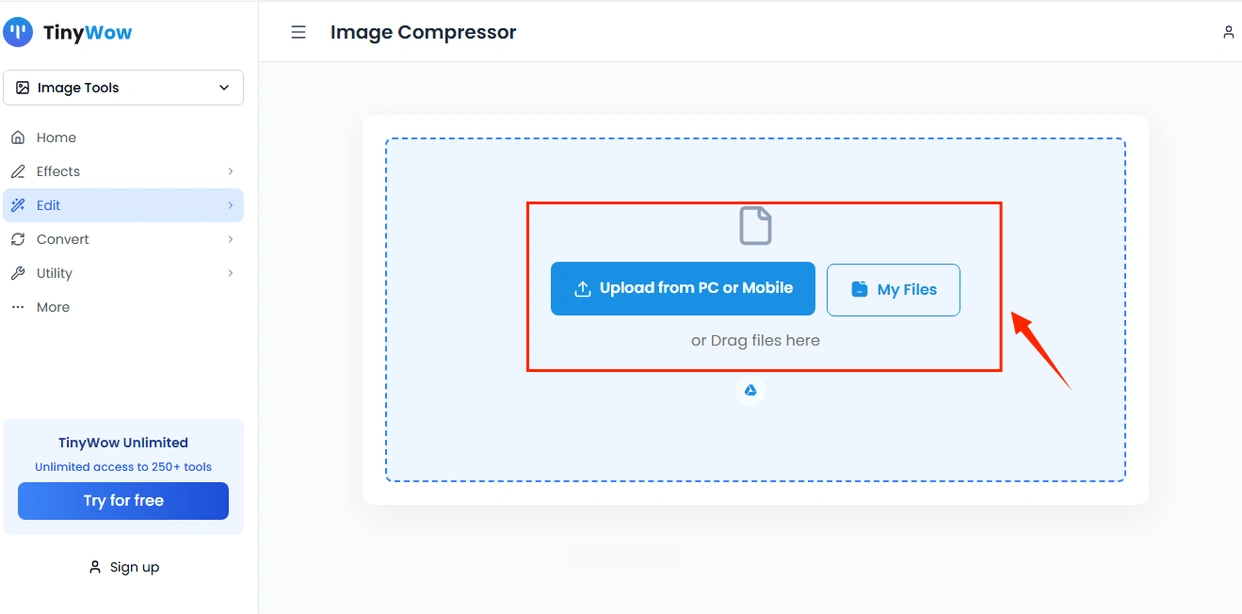Expand the Utility submenu chevron

[x=230, y=274]
